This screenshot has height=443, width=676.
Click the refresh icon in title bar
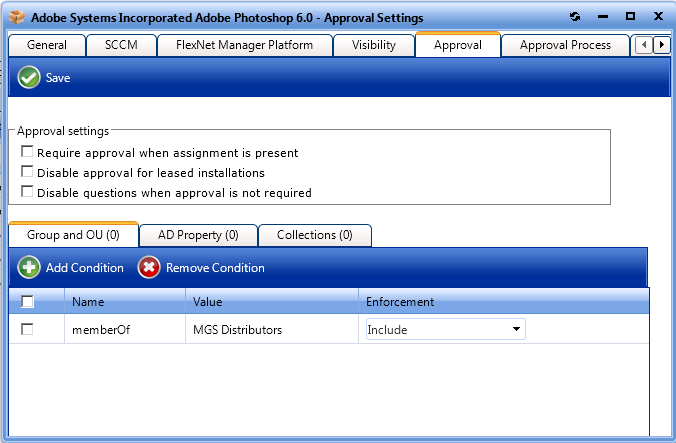tap(574, 17)
